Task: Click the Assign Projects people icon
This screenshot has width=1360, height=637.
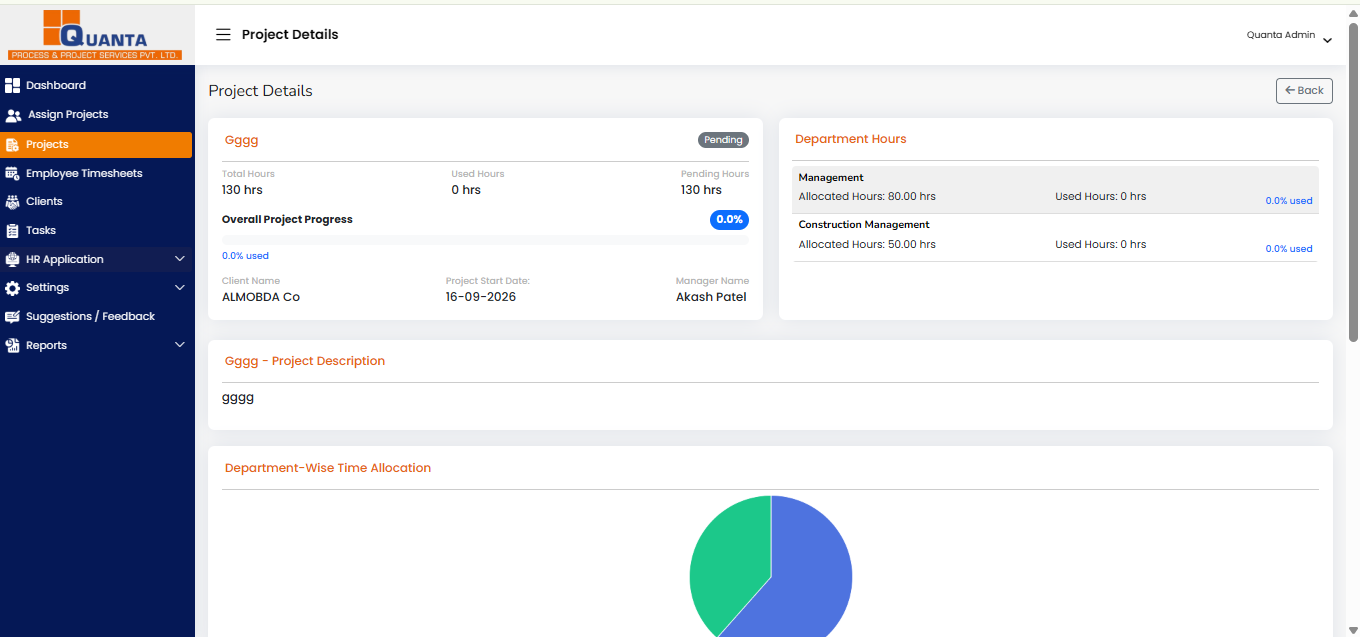Action: (13, 115)
